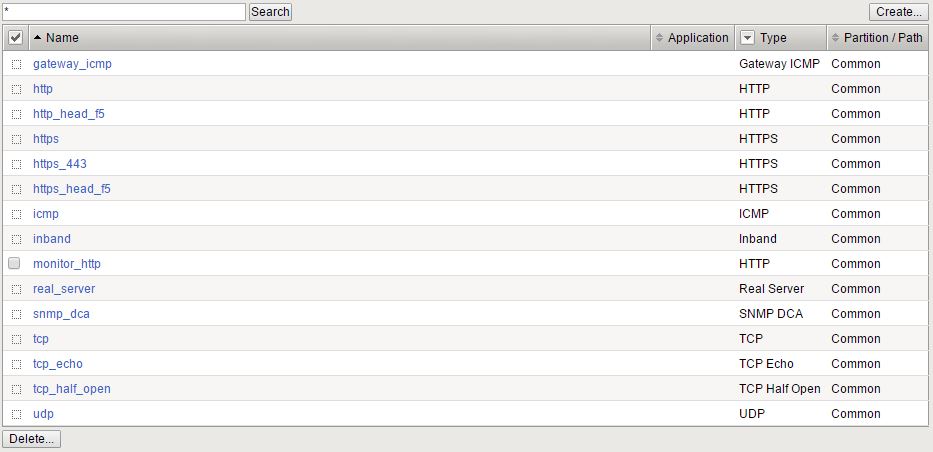Open the snmp_dca monitor
933x452 pixels.
pos(62,314)
